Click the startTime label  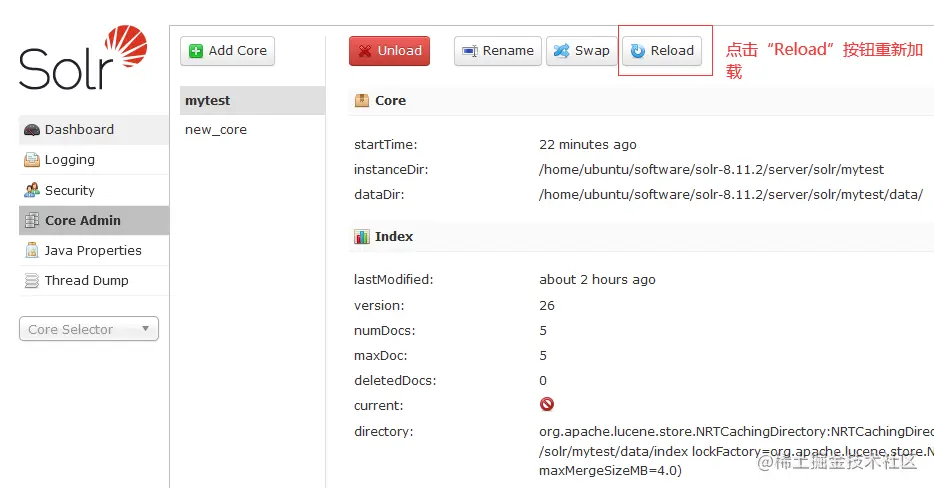point(385,145)
